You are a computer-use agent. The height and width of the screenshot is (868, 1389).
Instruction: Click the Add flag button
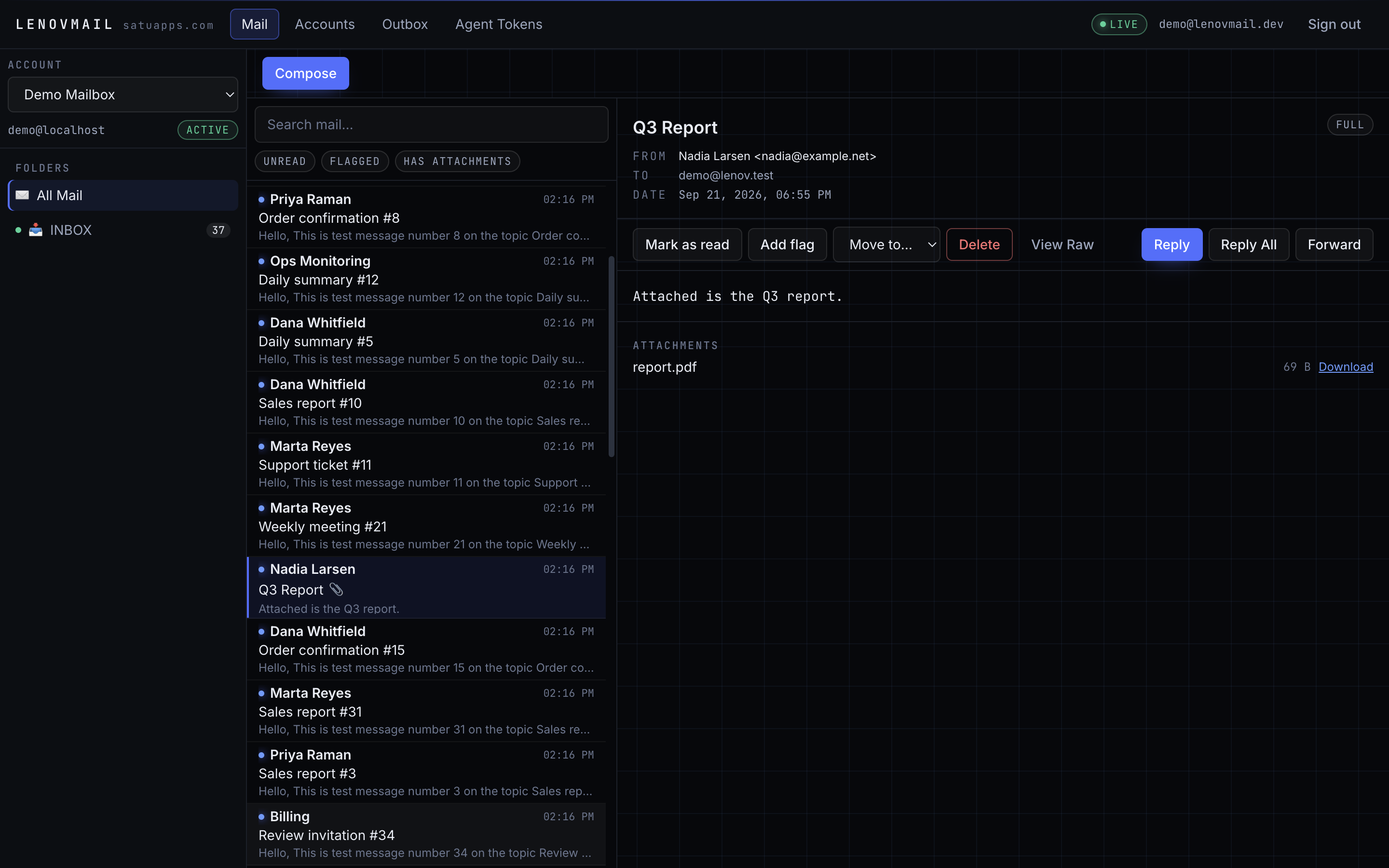787,244
